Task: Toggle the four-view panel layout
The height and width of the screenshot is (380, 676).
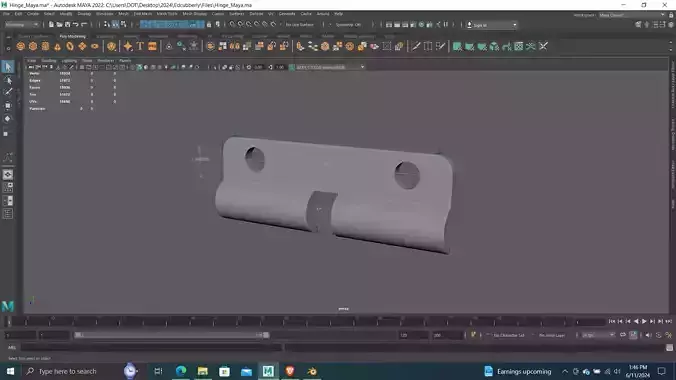Action: click(8, 188)
